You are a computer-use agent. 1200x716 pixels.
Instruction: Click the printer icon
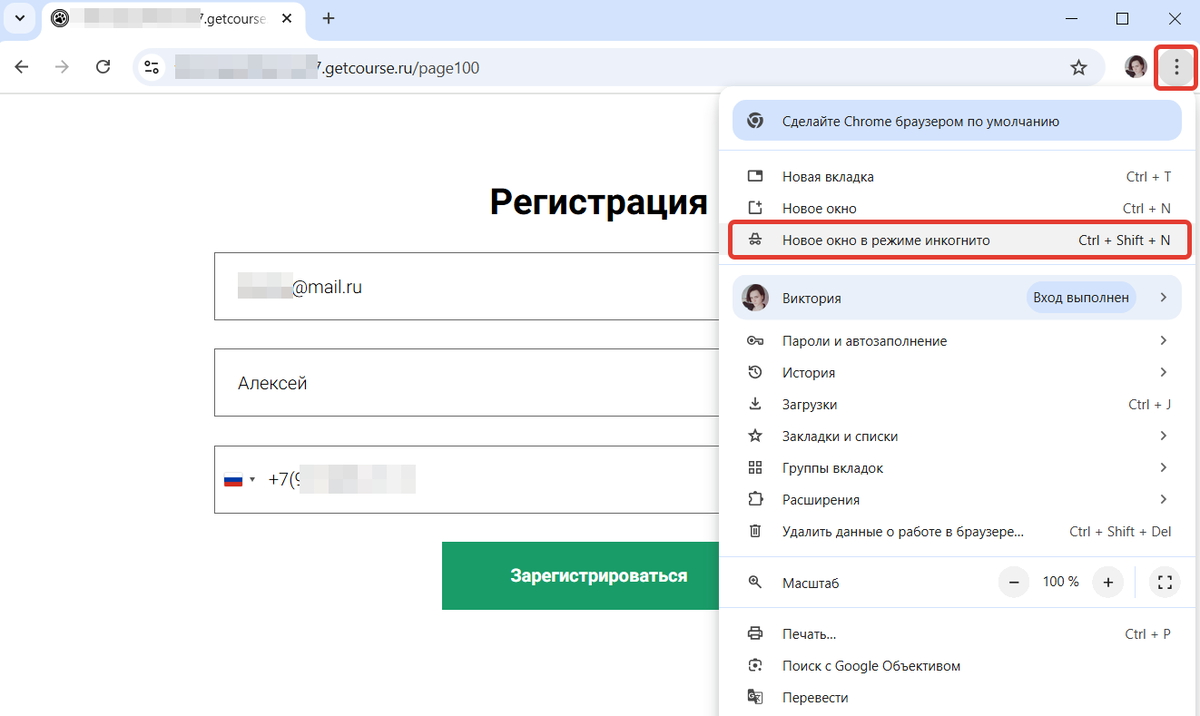tap(756, 634)
